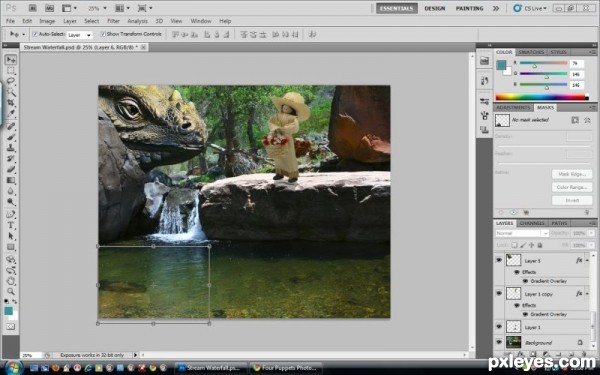Toggle the Auto-Select checkbox
The width and height of the screenshot is (600, 375).
(x=35, y=34)
